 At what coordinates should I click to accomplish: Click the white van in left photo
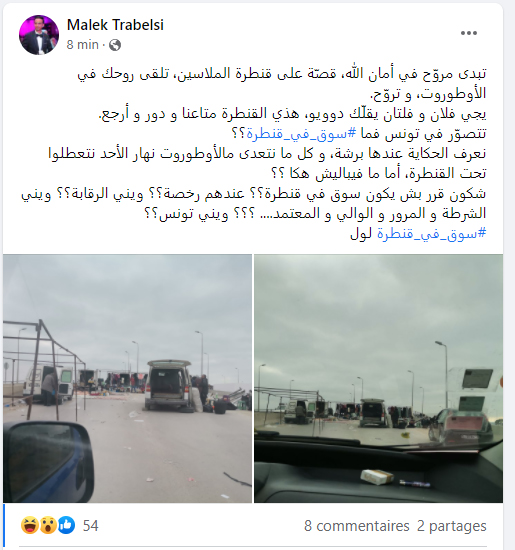point(49,385)
